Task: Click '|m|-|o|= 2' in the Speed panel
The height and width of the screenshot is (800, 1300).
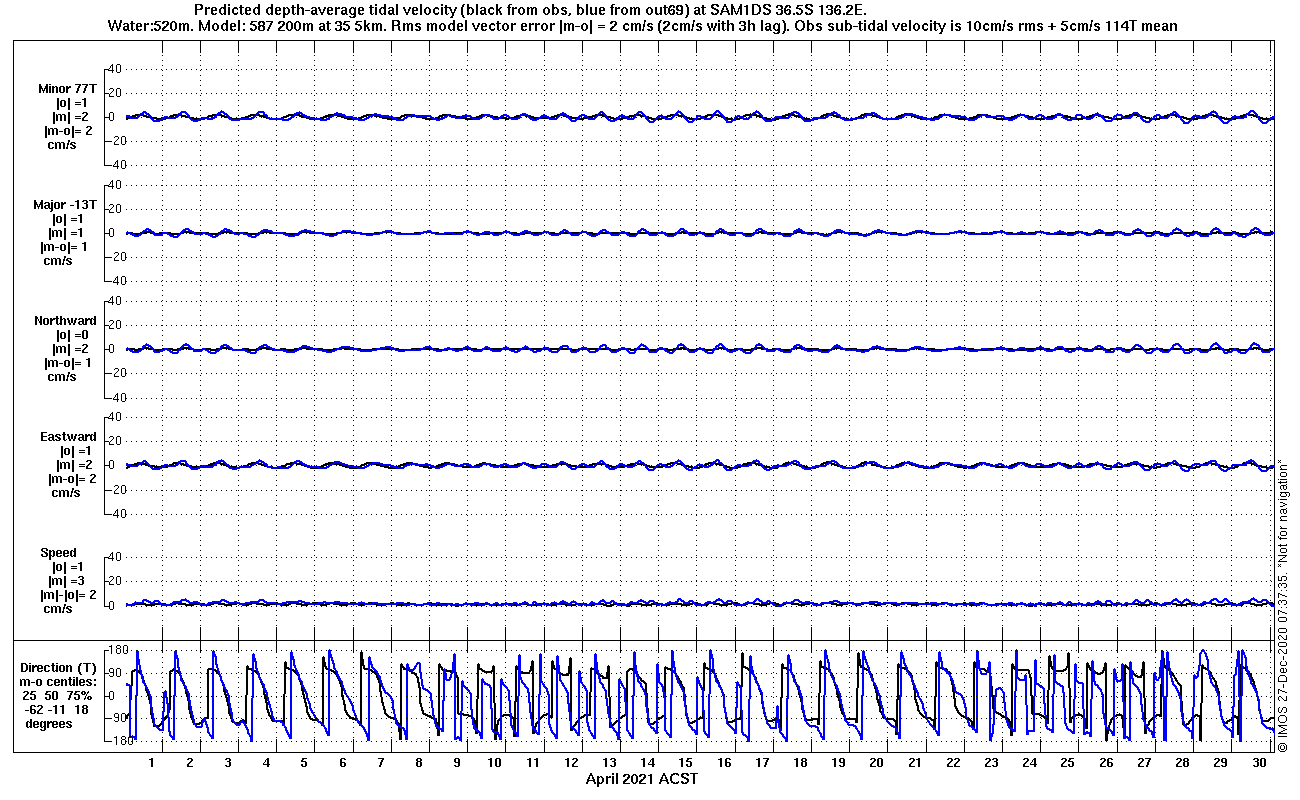Action: (68, 595)
